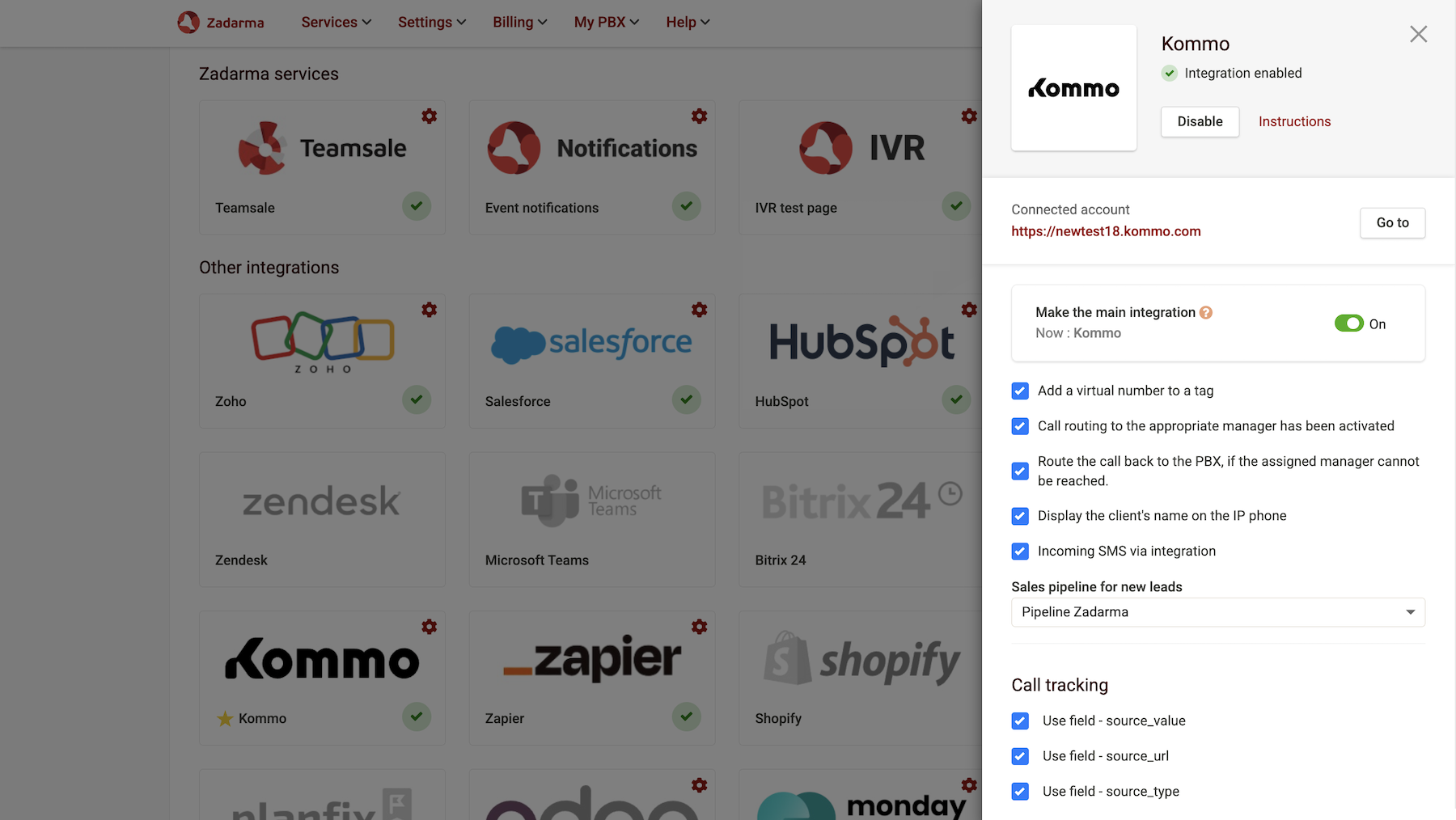Viewport: 1456px width, 820px height.
Task: Expand the Help menu
Action: click(x=688, y=22)
